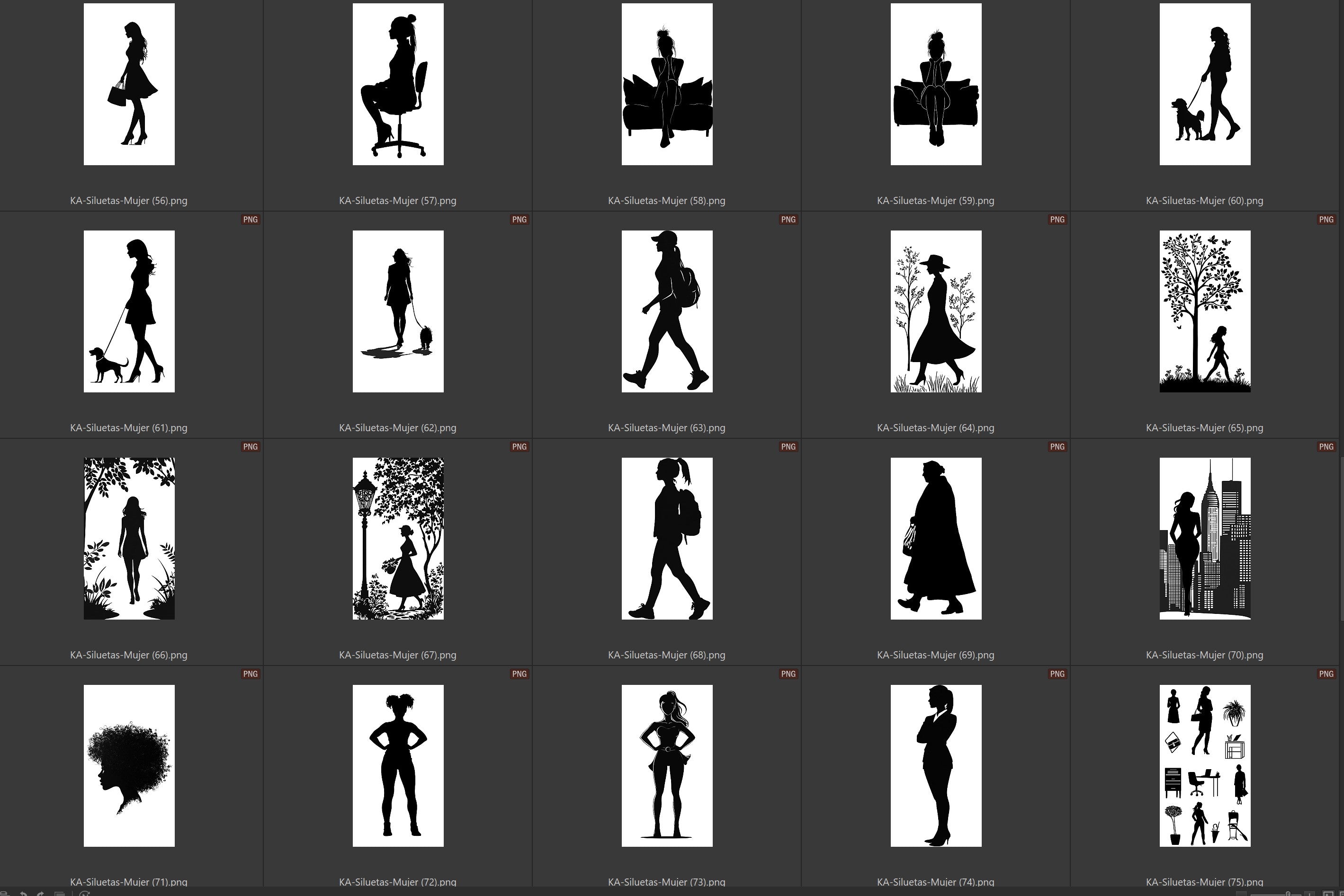
Task: Open the woman walking poodle thumbnail (60)
Action: tap(1204, 85)
